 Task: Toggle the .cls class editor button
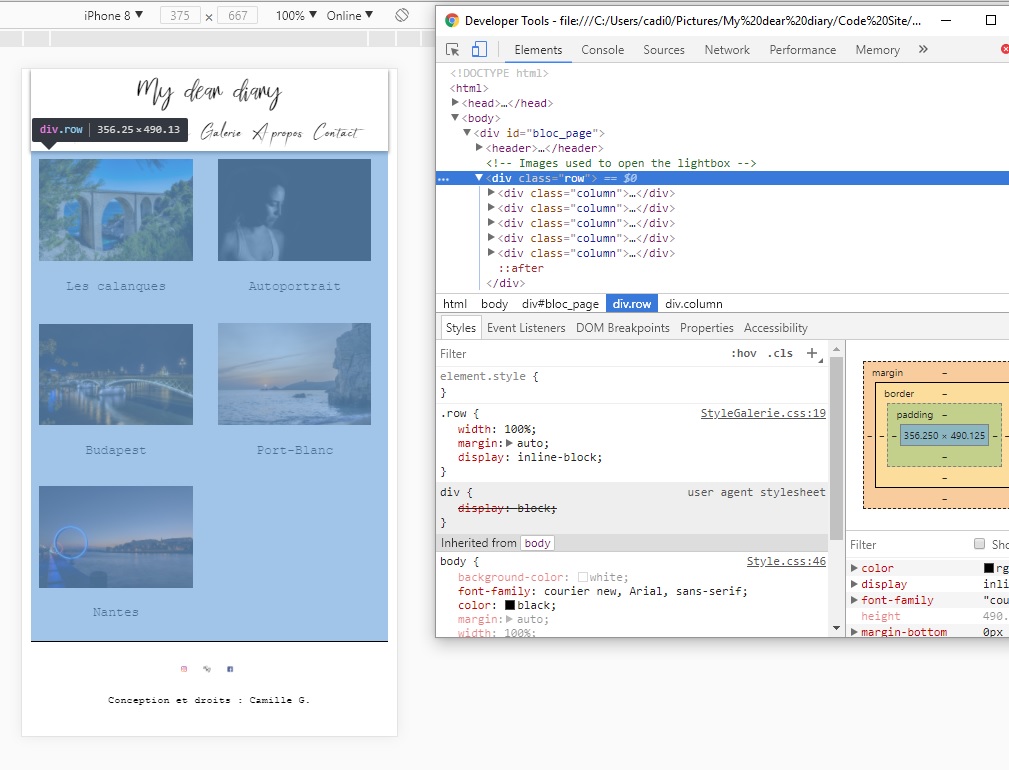click(x=780, y=353)
